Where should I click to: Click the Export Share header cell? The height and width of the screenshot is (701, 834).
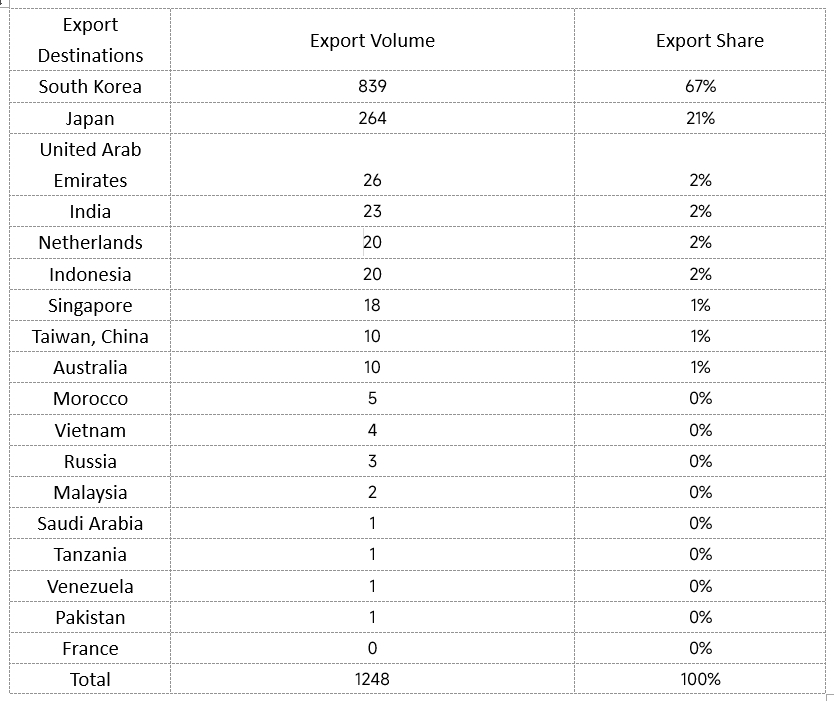pos(700,40)
